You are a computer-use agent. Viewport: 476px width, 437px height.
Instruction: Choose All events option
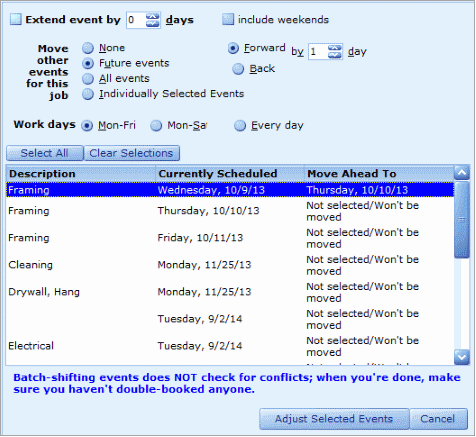coord(88,79)
